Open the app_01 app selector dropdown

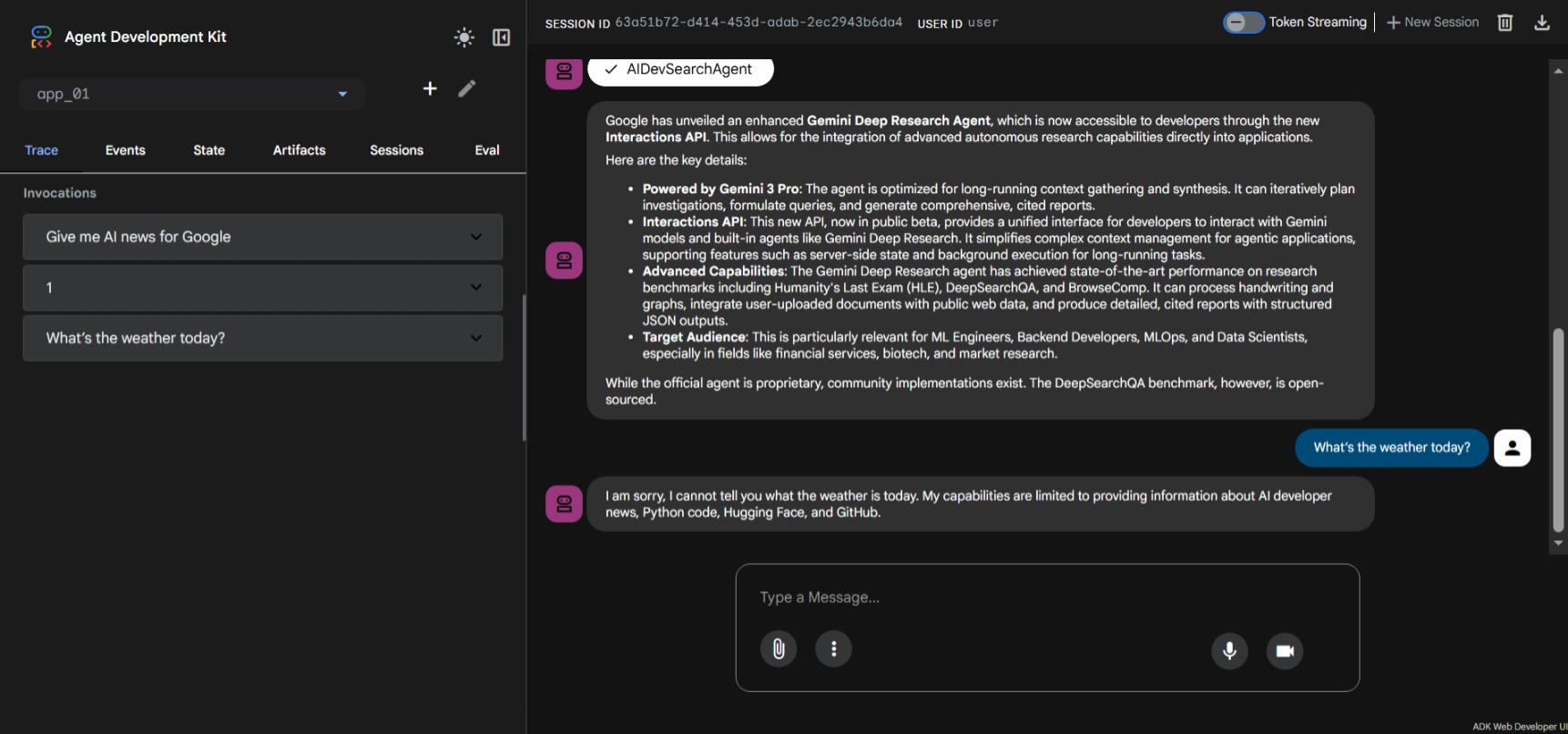click(x=192, y=94)
